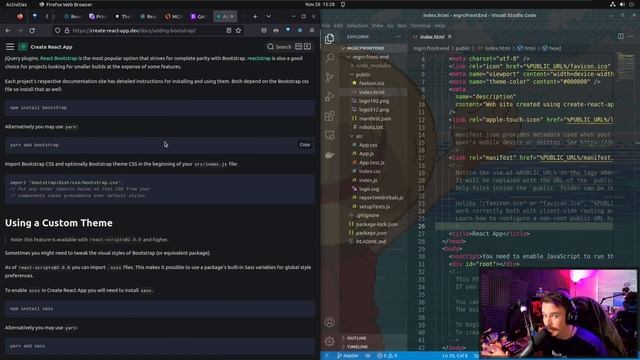Open favicon.ico in the explorer

point(371,83)
